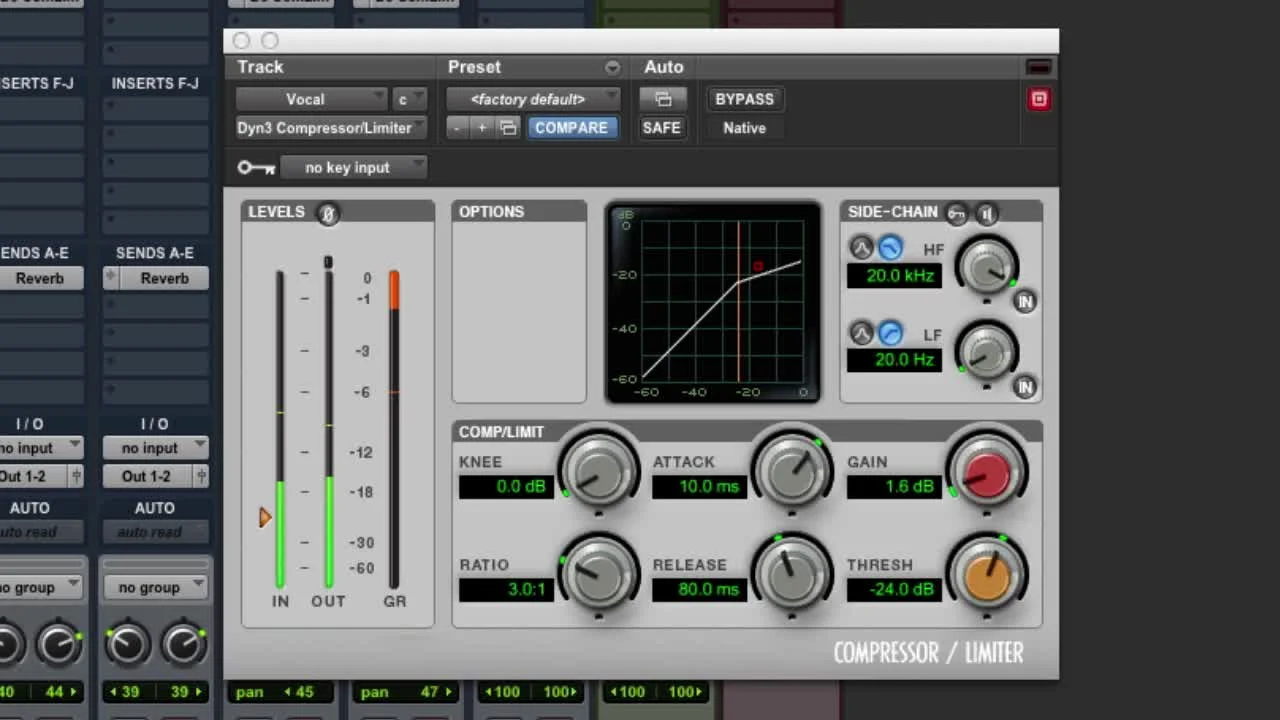Screen dimensions: 1280x720
Task: Click the COMPARE button
Action: [x=572, y=127]
